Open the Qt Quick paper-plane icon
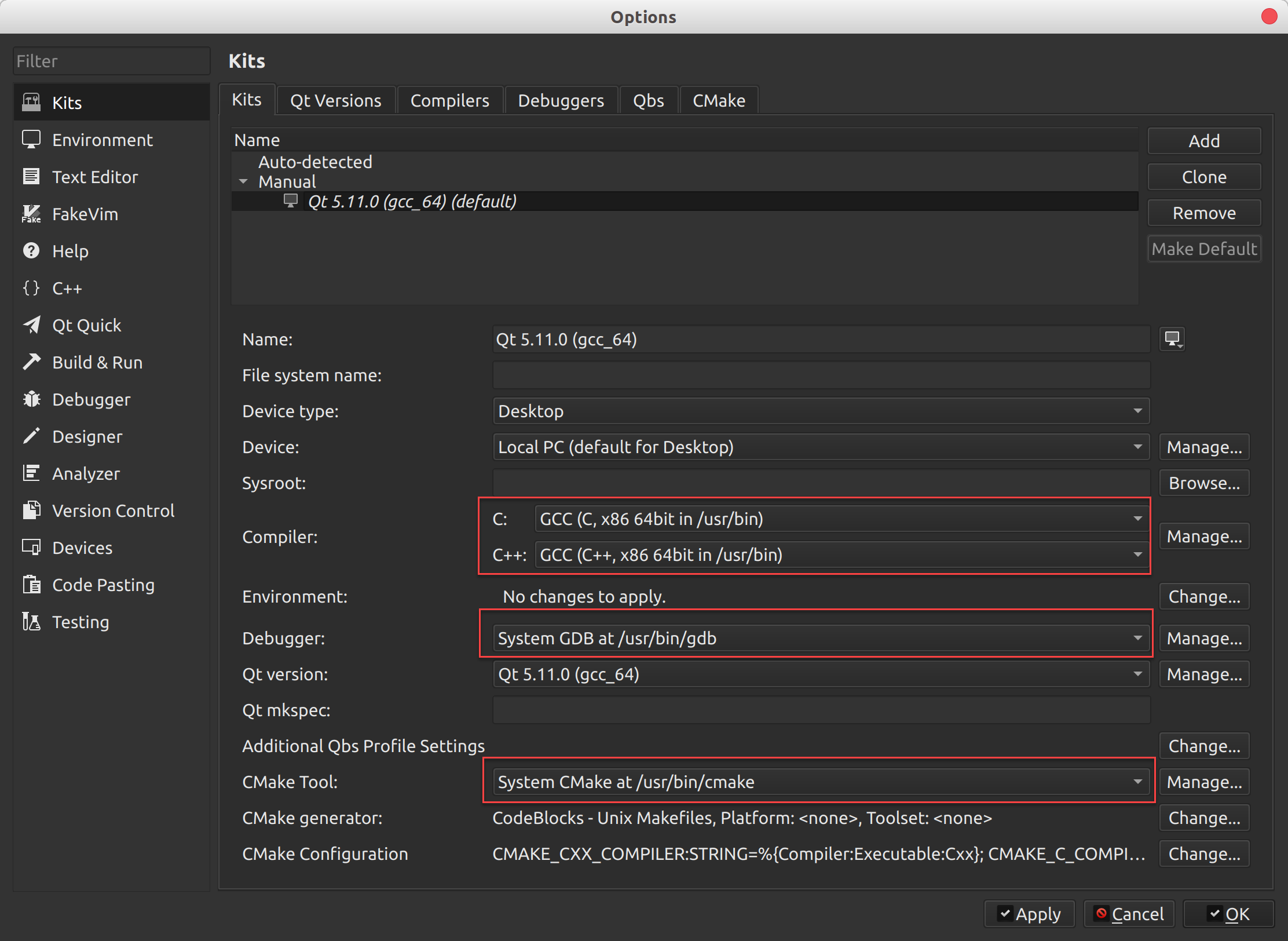The width and height of the screenshot is (1288, 941). point(31,325)
